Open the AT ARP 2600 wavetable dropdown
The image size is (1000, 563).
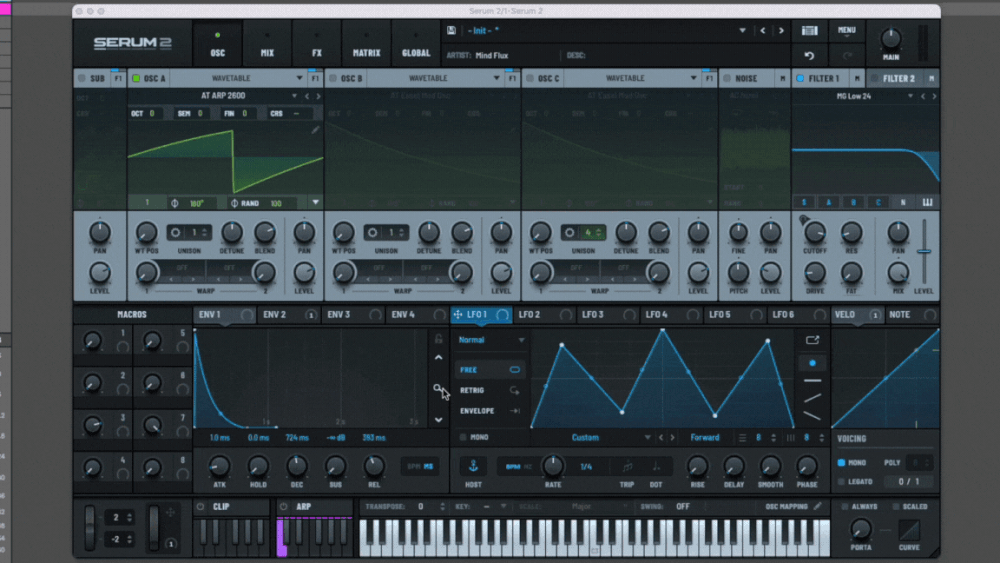tap(294, 96)
